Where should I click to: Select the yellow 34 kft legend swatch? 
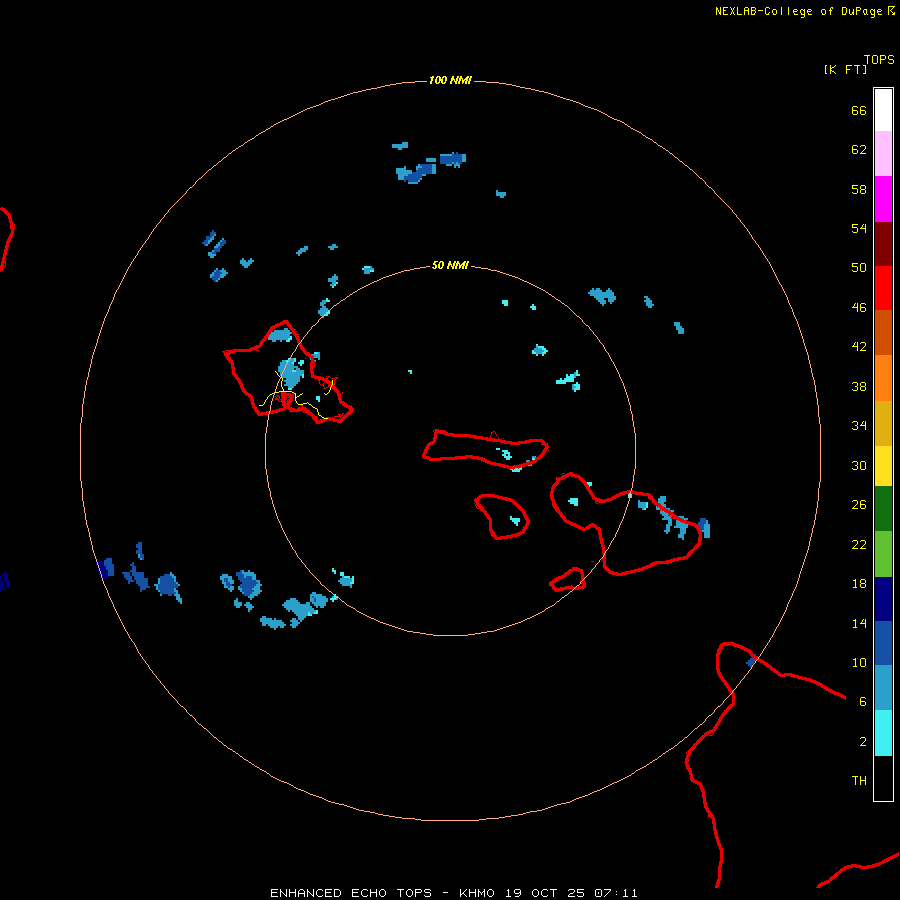click(x=883, y=466)
